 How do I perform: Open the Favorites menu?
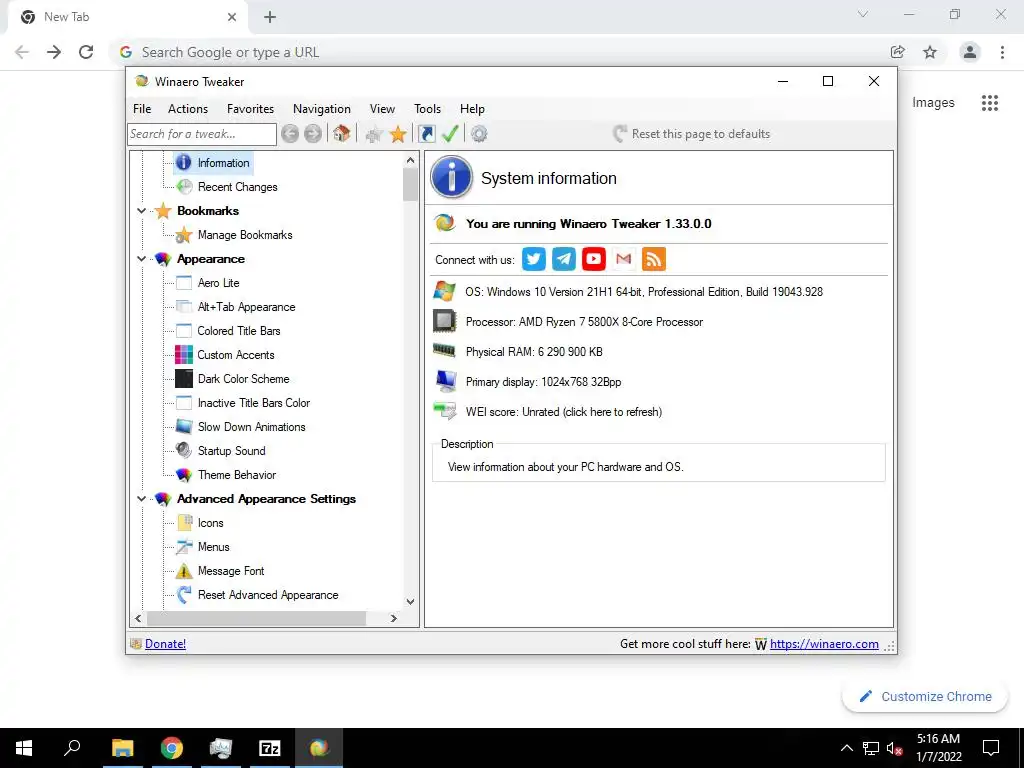click(x=250, y=109)
